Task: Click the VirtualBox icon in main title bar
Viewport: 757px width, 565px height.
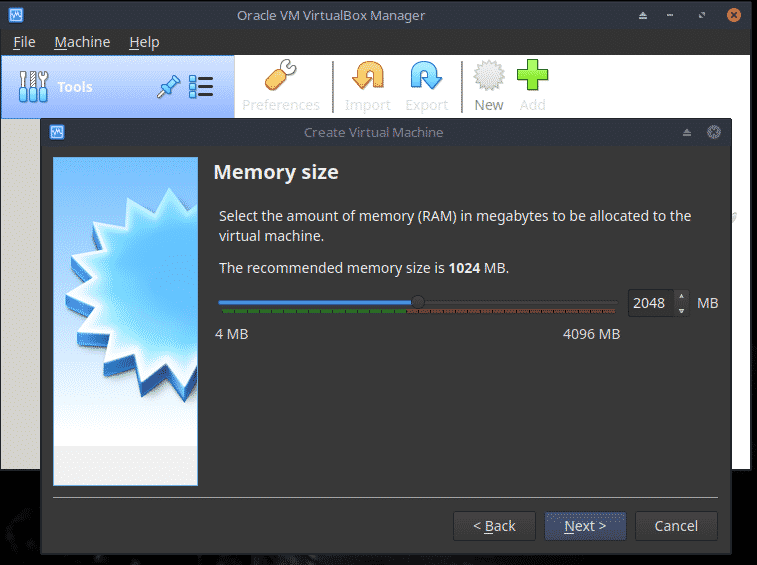Action: (16, 15)
